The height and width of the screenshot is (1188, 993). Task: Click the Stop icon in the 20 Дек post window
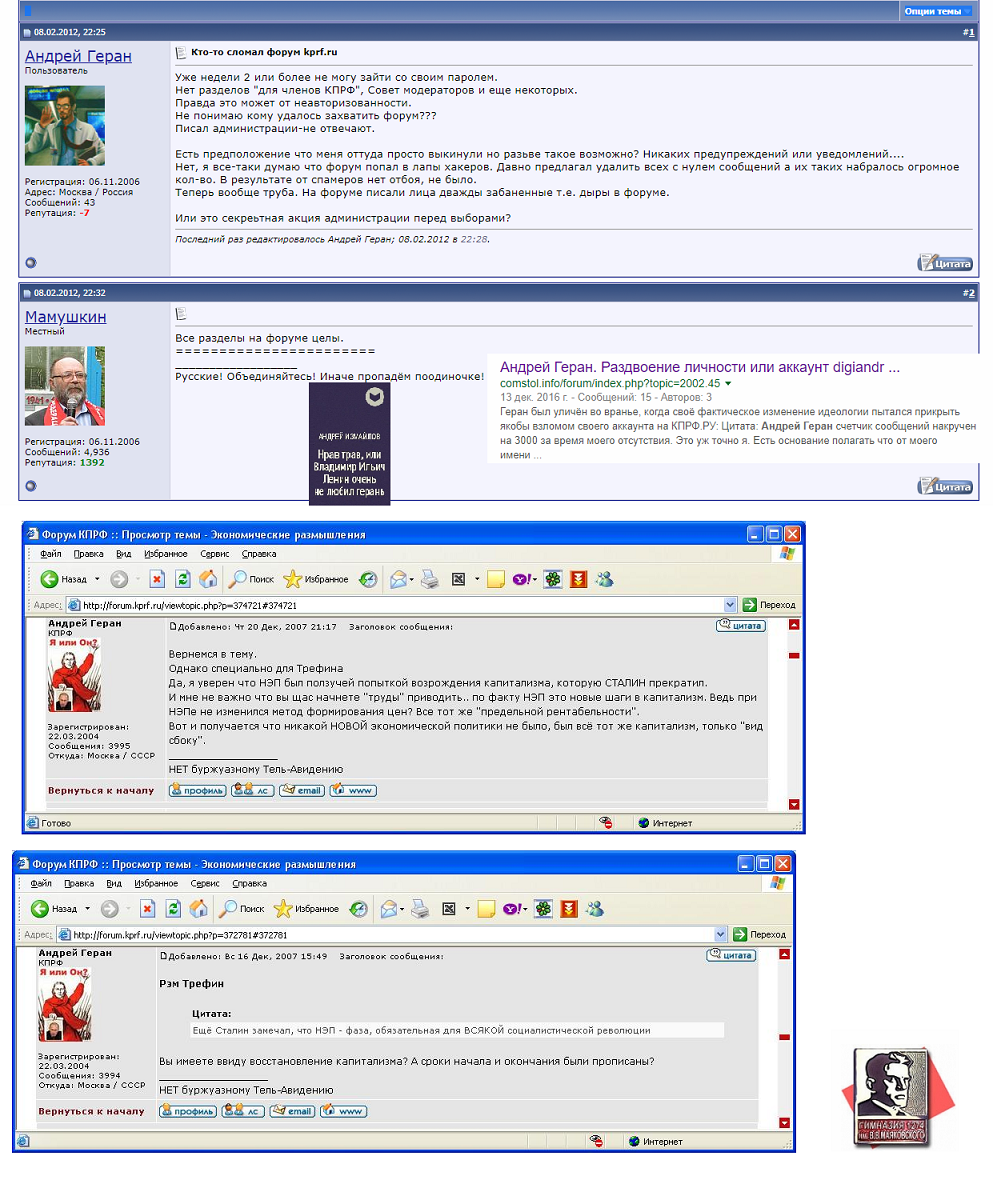(157, 580)
